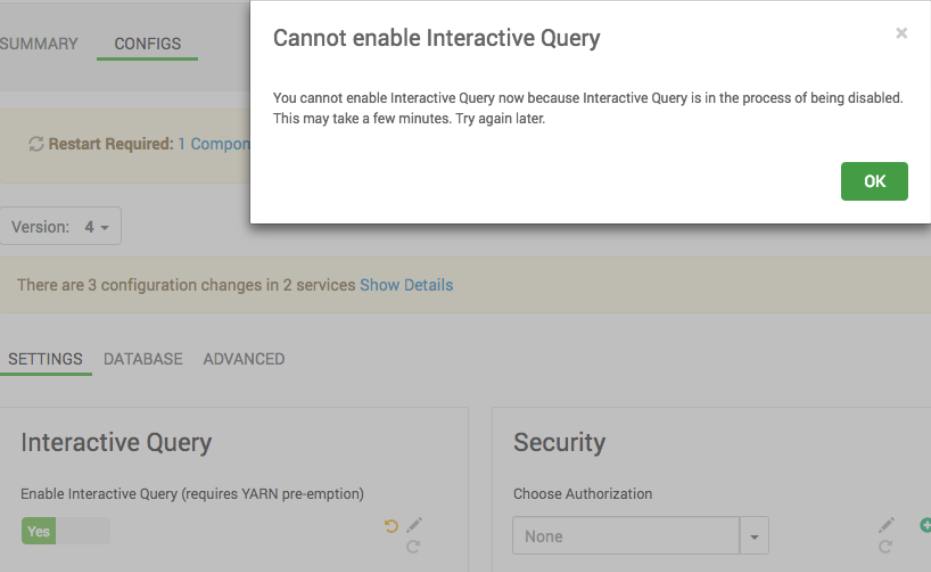Open the 1 Component restart link
The height and width of the screenshot is (572, 931).
(x=214, y=144)
